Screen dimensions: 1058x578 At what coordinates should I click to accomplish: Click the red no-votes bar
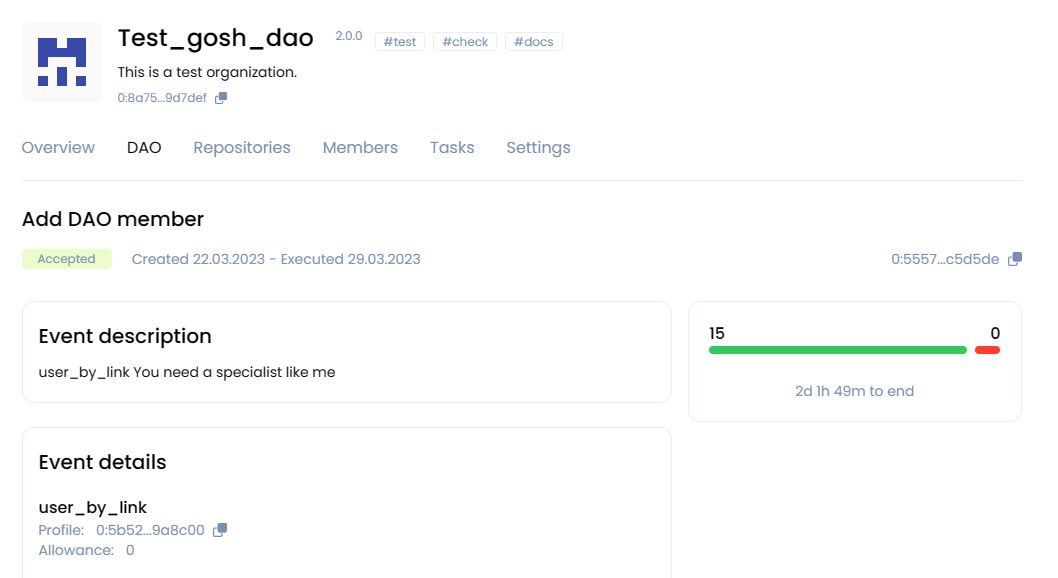coord(987,350)
